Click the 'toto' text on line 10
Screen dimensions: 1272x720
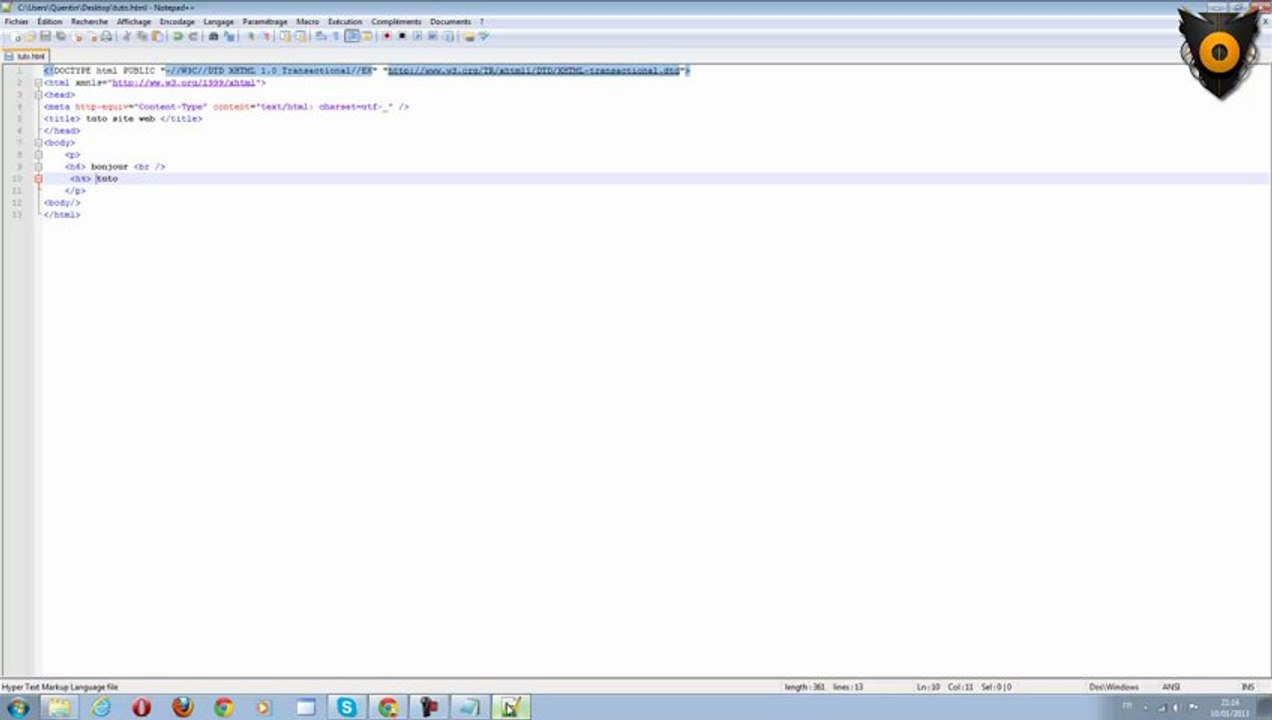(107, 179)
